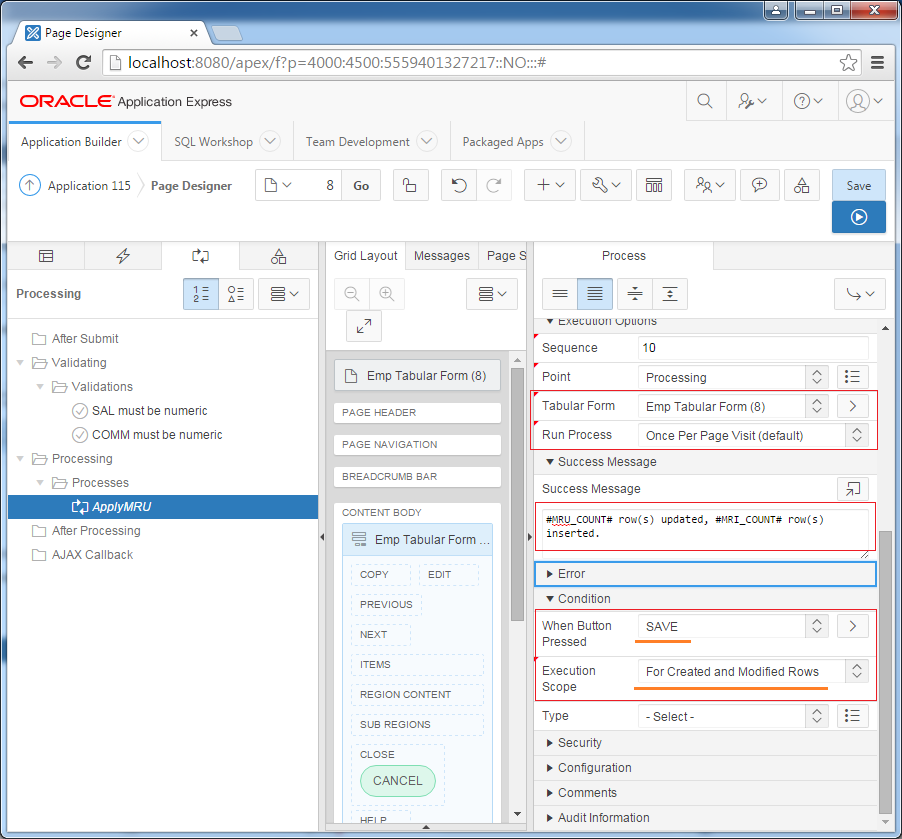Open the Point list of values button
Screen dimensions: 902x839
[852, 377]
